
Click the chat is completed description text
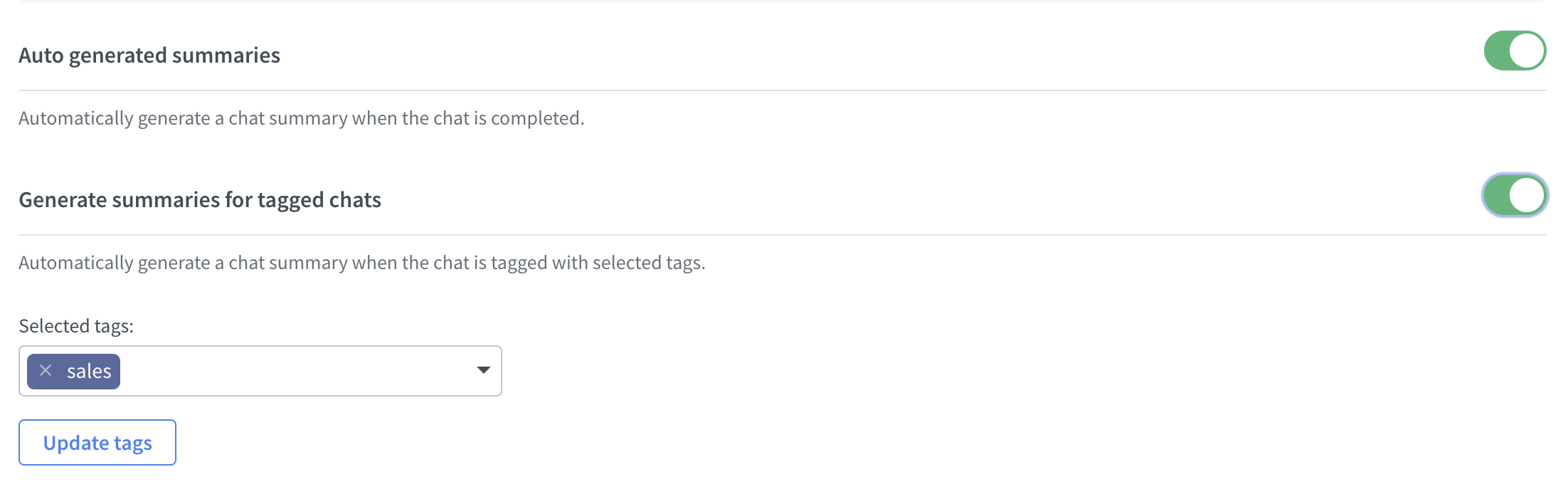[302, 118]
